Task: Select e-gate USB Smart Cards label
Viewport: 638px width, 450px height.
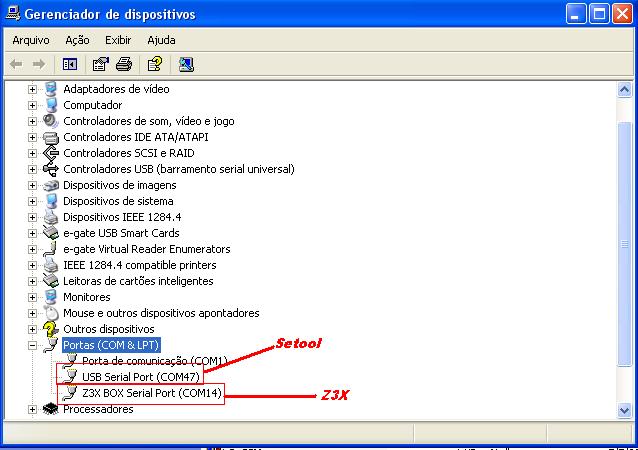Action: 121,233
